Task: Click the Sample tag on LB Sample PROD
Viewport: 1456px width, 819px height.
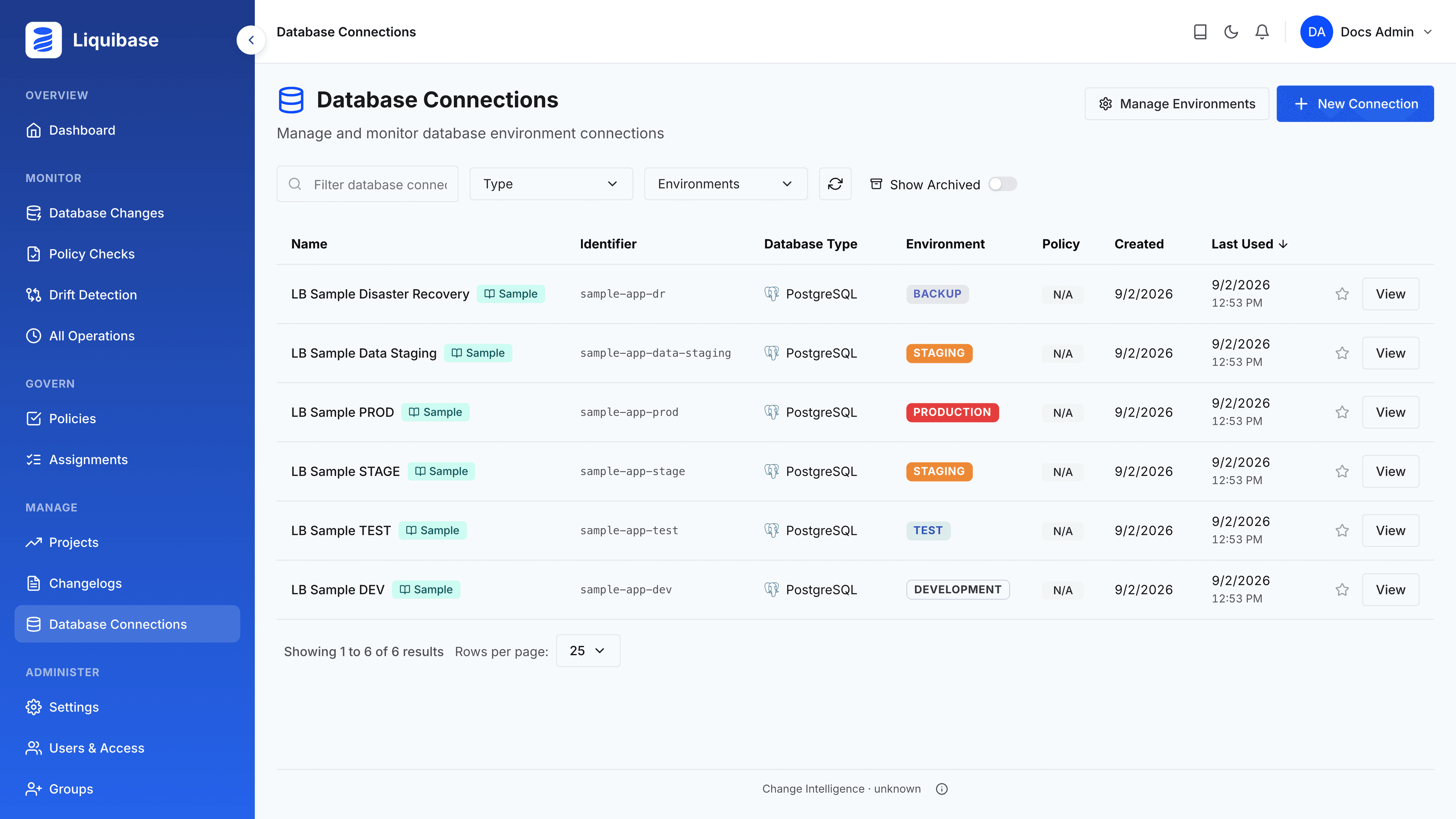Action: 435,413
